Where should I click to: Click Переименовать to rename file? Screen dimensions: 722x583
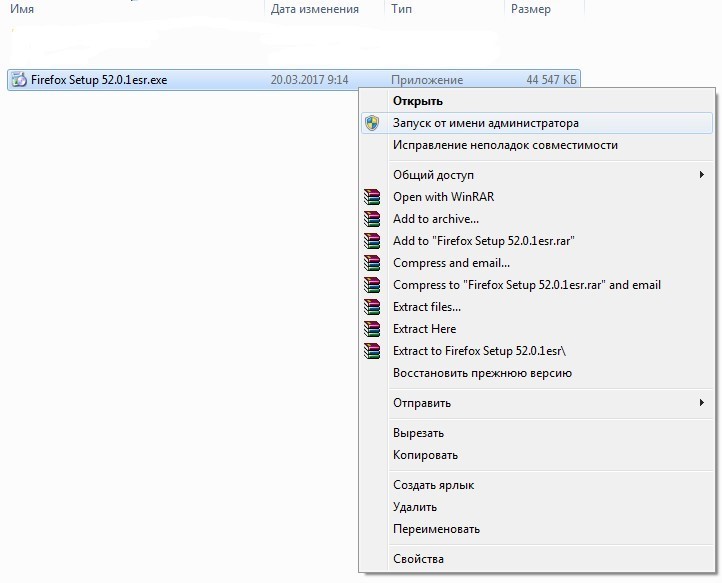(x=436, y=529)
